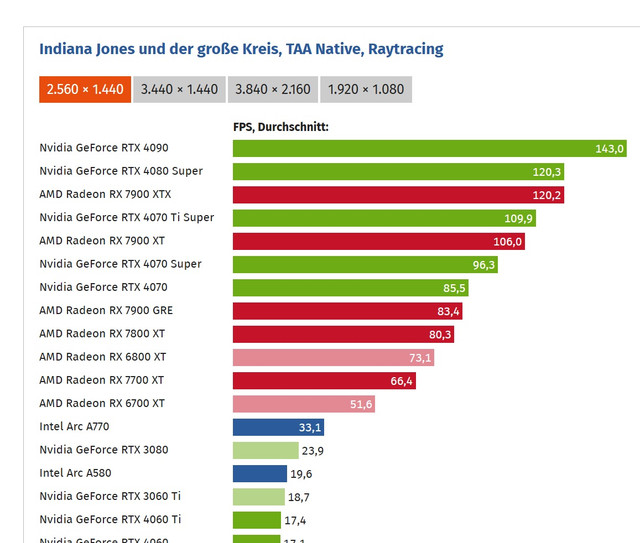Select the Nvidia GeForce RTX 4060 Ti label
640x543 pixels.
point(110,520)
